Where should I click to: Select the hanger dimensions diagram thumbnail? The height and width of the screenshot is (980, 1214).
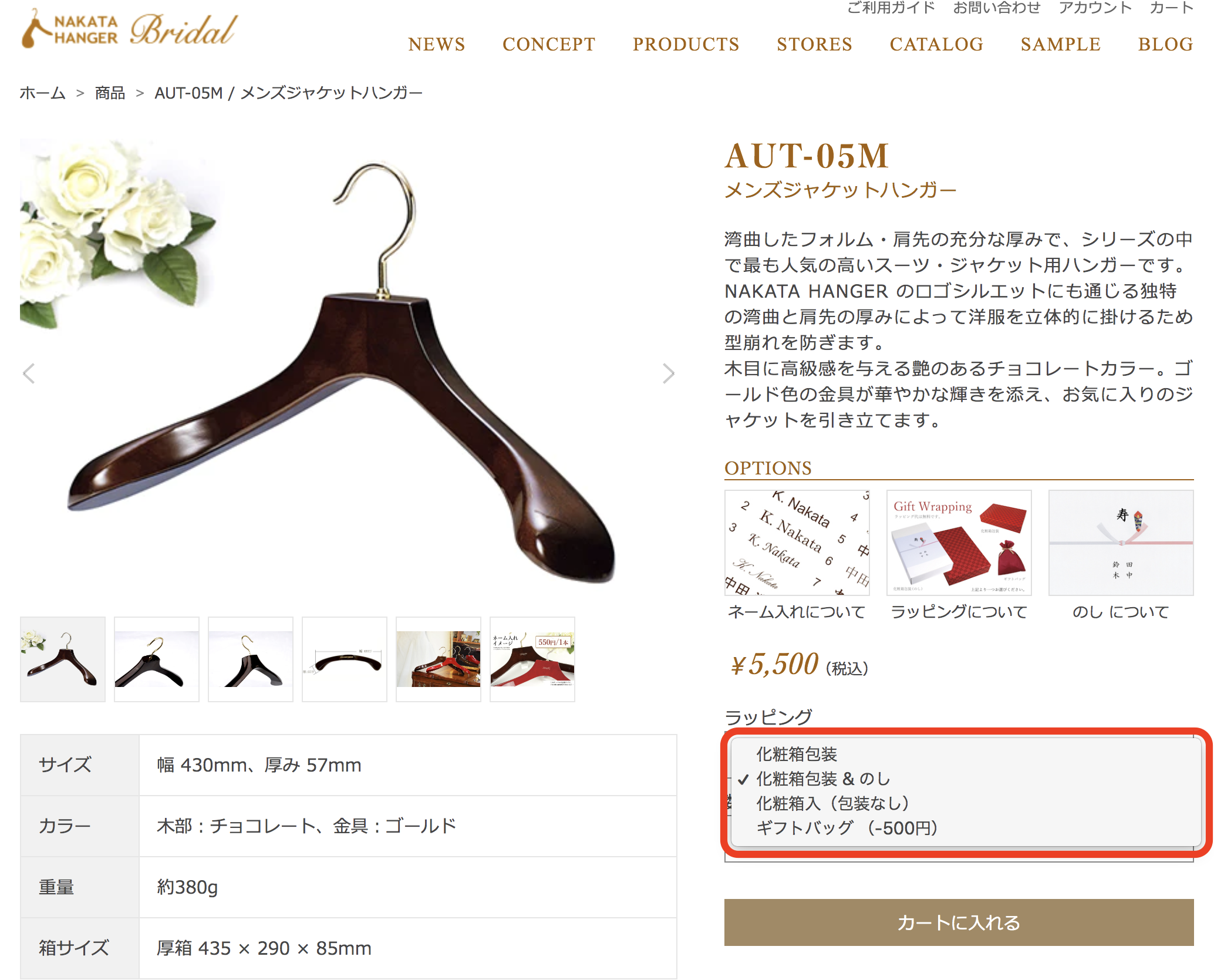click(x=345, y=659)
